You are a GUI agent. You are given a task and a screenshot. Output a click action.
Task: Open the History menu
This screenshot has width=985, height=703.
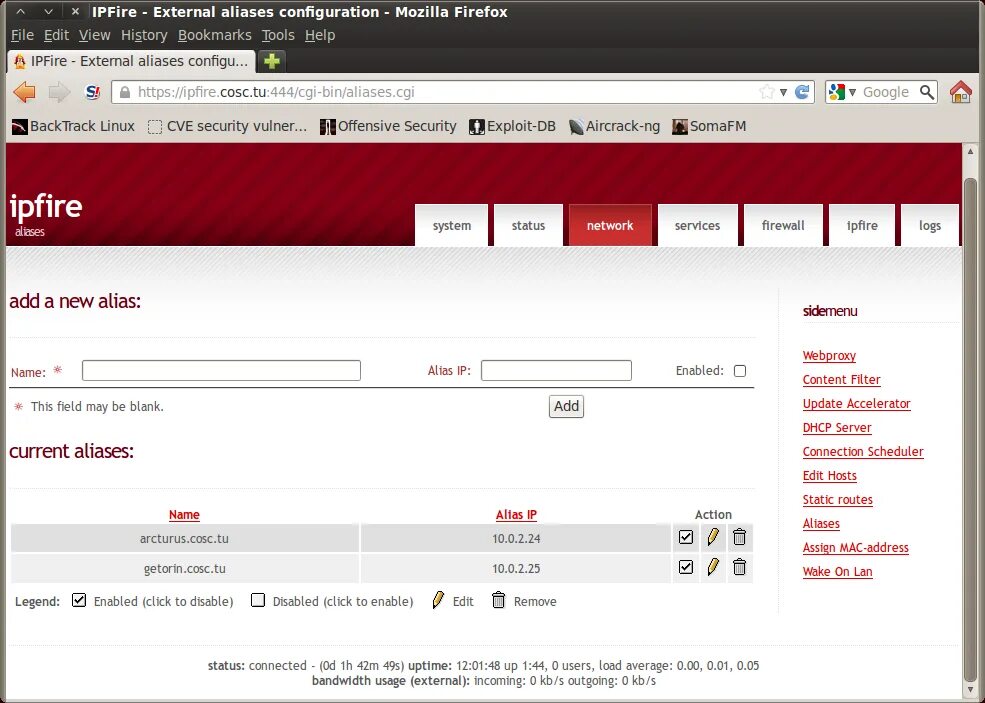click(144, 35)
